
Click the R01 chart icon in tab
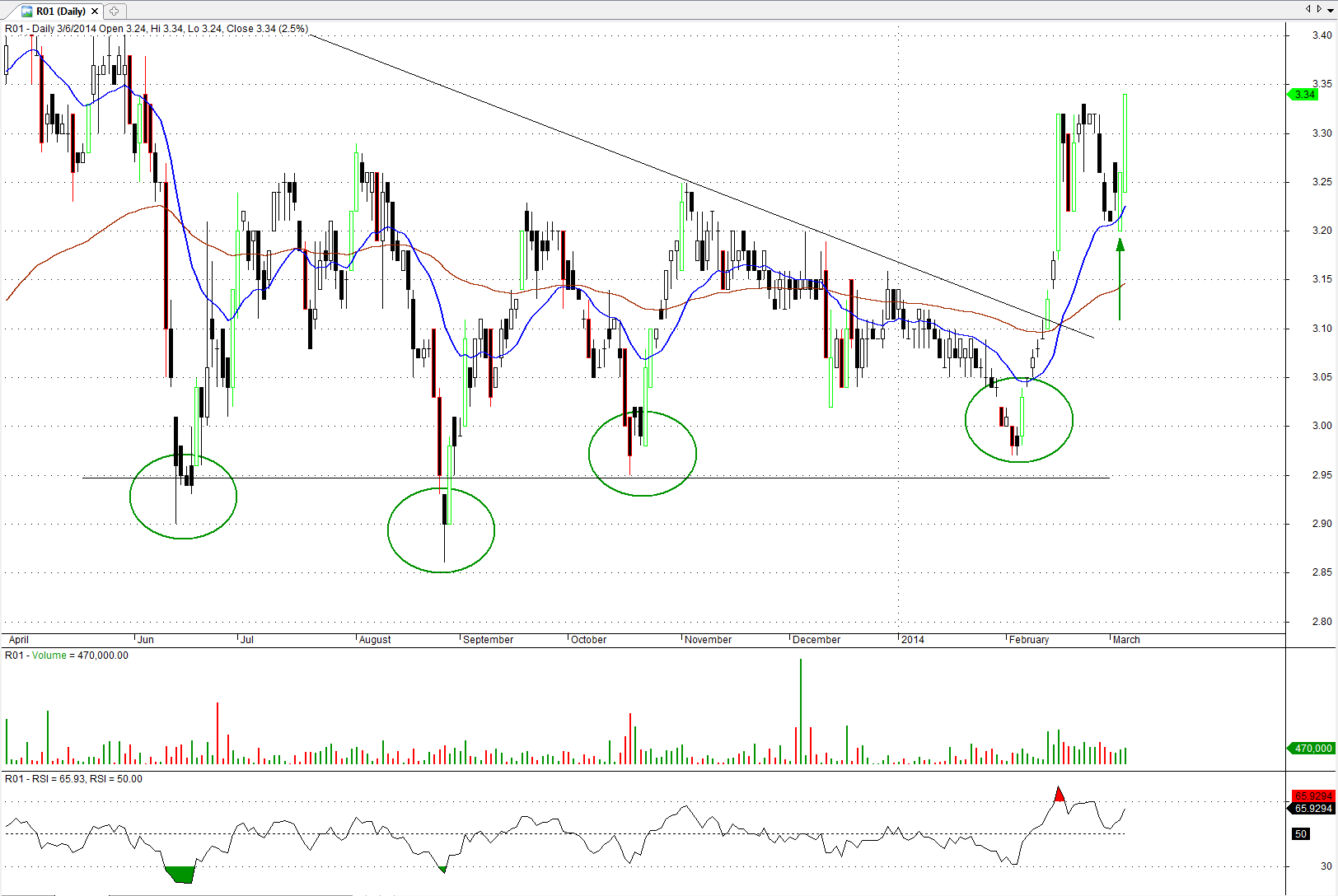point(26,12)
